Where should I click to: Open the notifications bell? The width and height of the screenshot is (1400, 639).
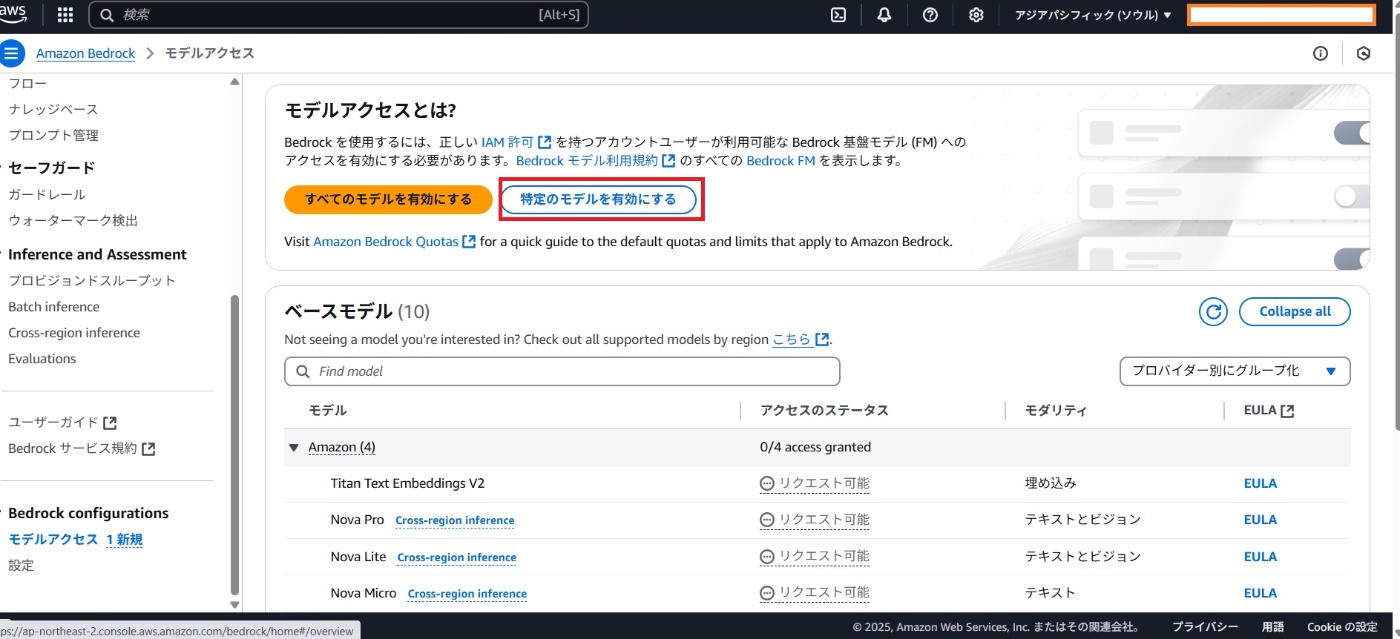click(x=884, y=15)
